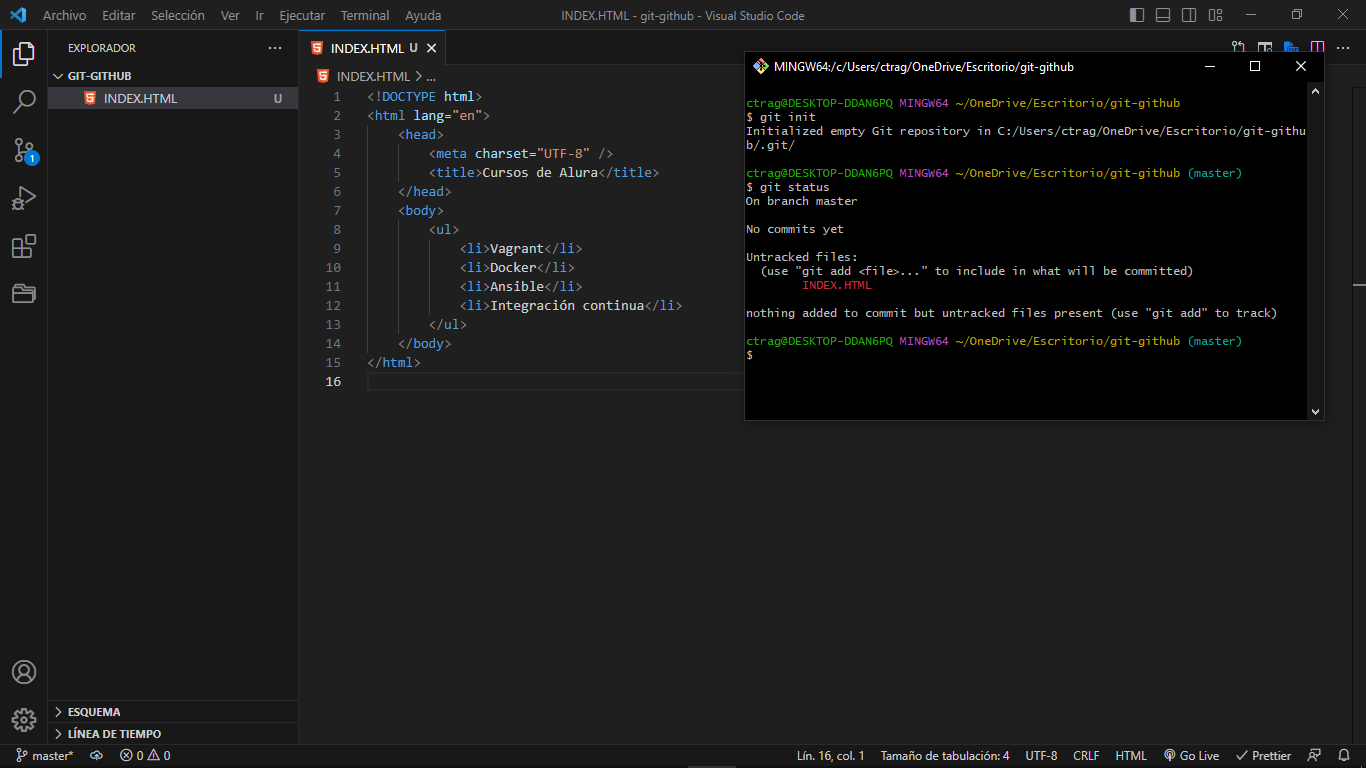
Task: Open editor more actions ellipsis
Action: pyautogui.click(x=1343, y=47)
